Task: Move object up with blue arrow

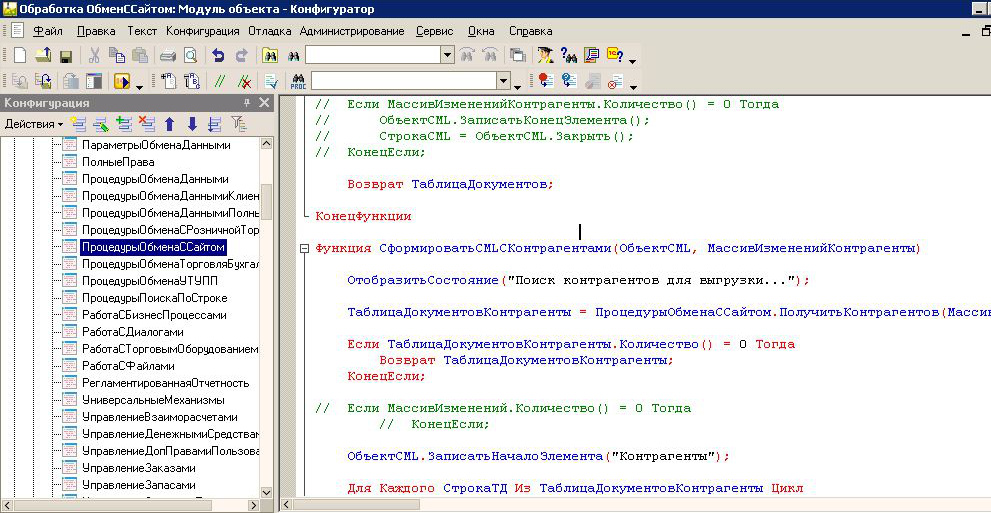Action: coord(169,124)
